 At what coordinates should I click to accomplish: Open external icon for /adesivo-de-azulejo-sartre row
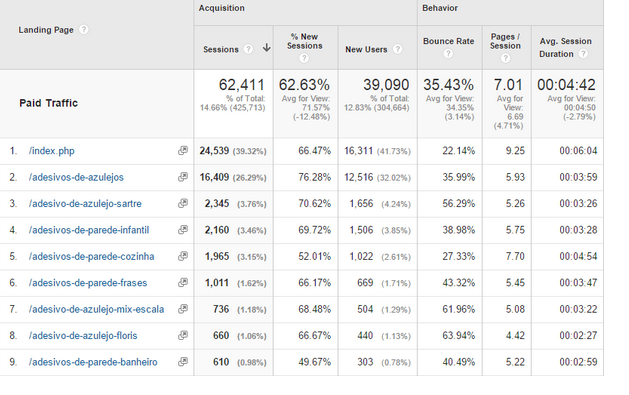[x=183, y=203]
